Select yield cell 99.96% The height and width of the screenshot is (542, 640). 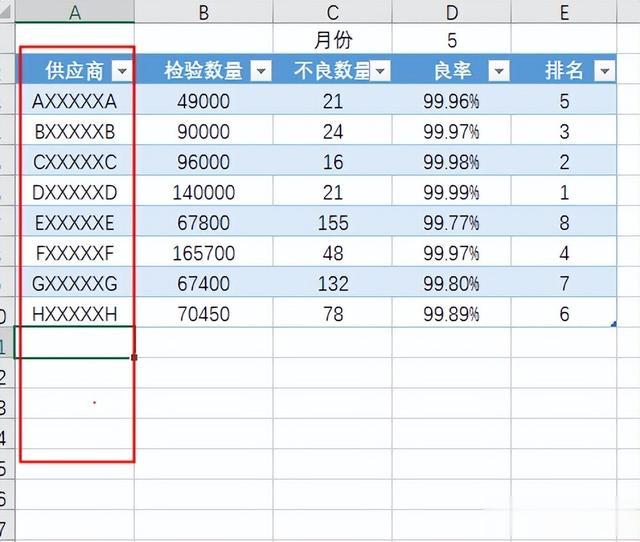(x=451, y=100)
